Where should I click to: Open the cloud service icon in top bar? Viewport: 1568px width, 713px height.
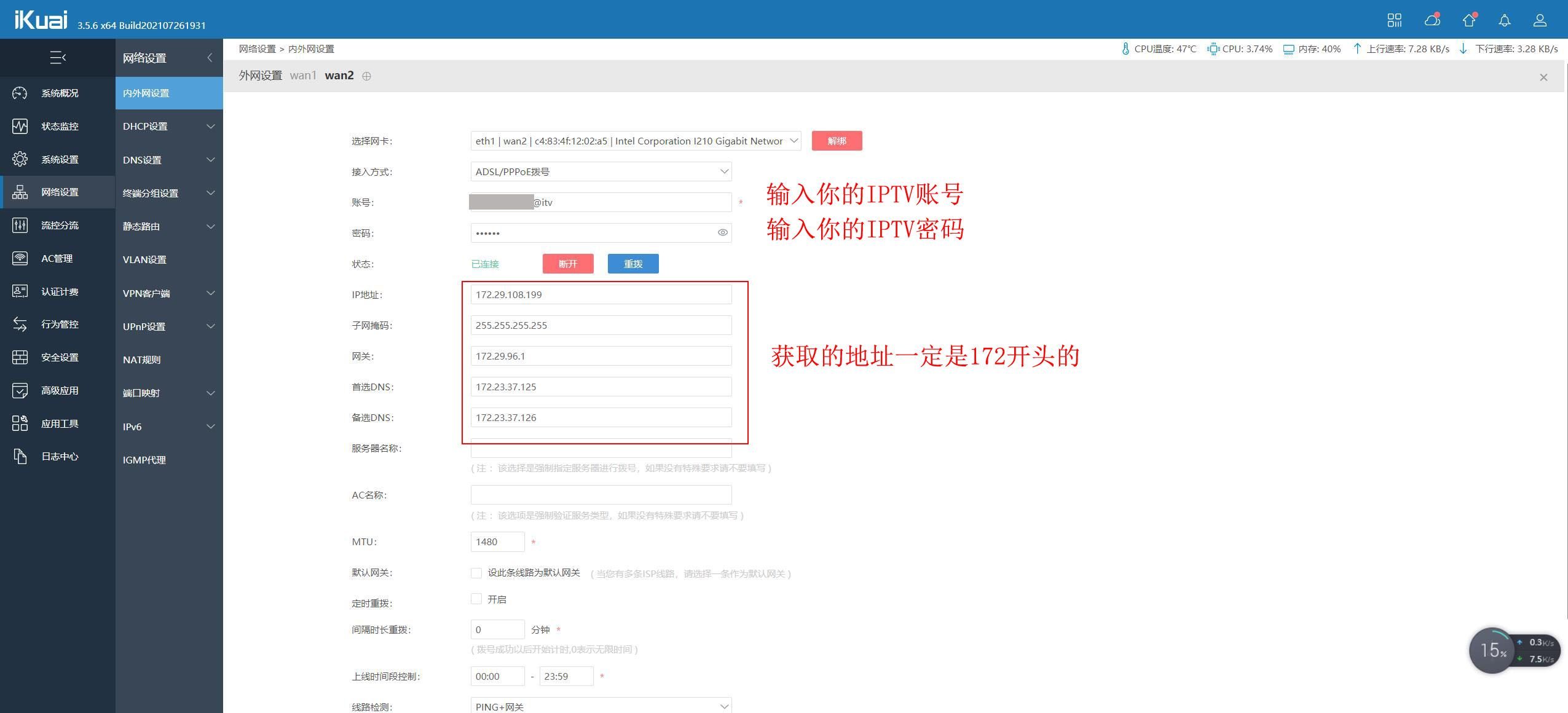[x=1432, y=20]
